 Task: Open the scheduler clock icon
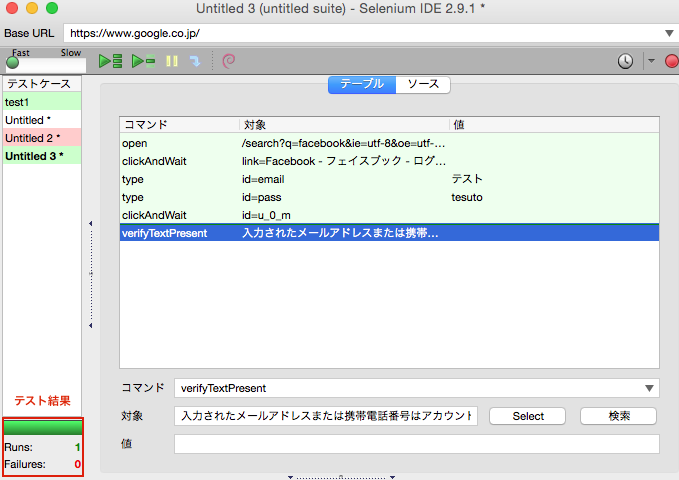click(625, 61)
